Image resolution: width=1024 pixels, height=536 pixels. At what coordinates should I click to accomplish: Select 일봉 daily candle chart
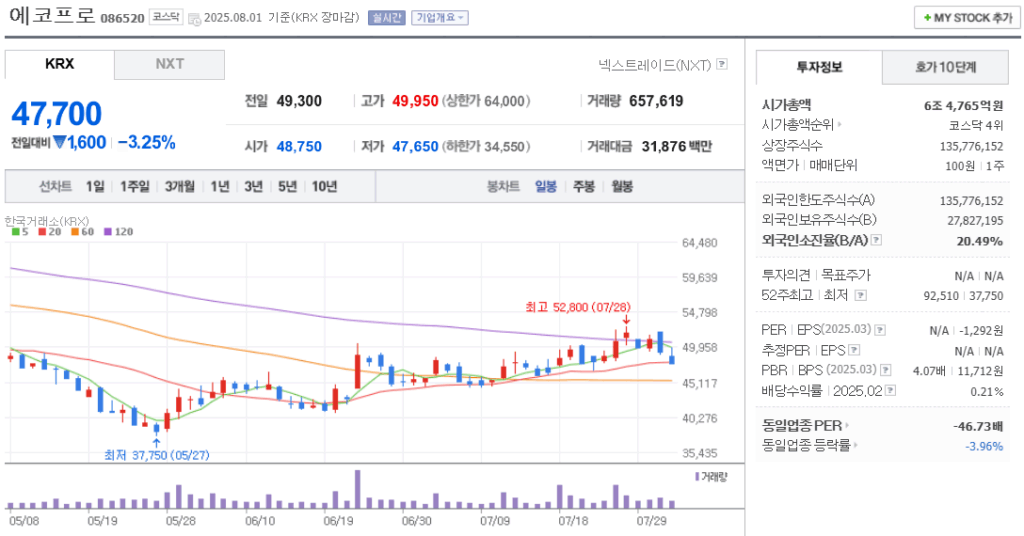click(546, 187)
